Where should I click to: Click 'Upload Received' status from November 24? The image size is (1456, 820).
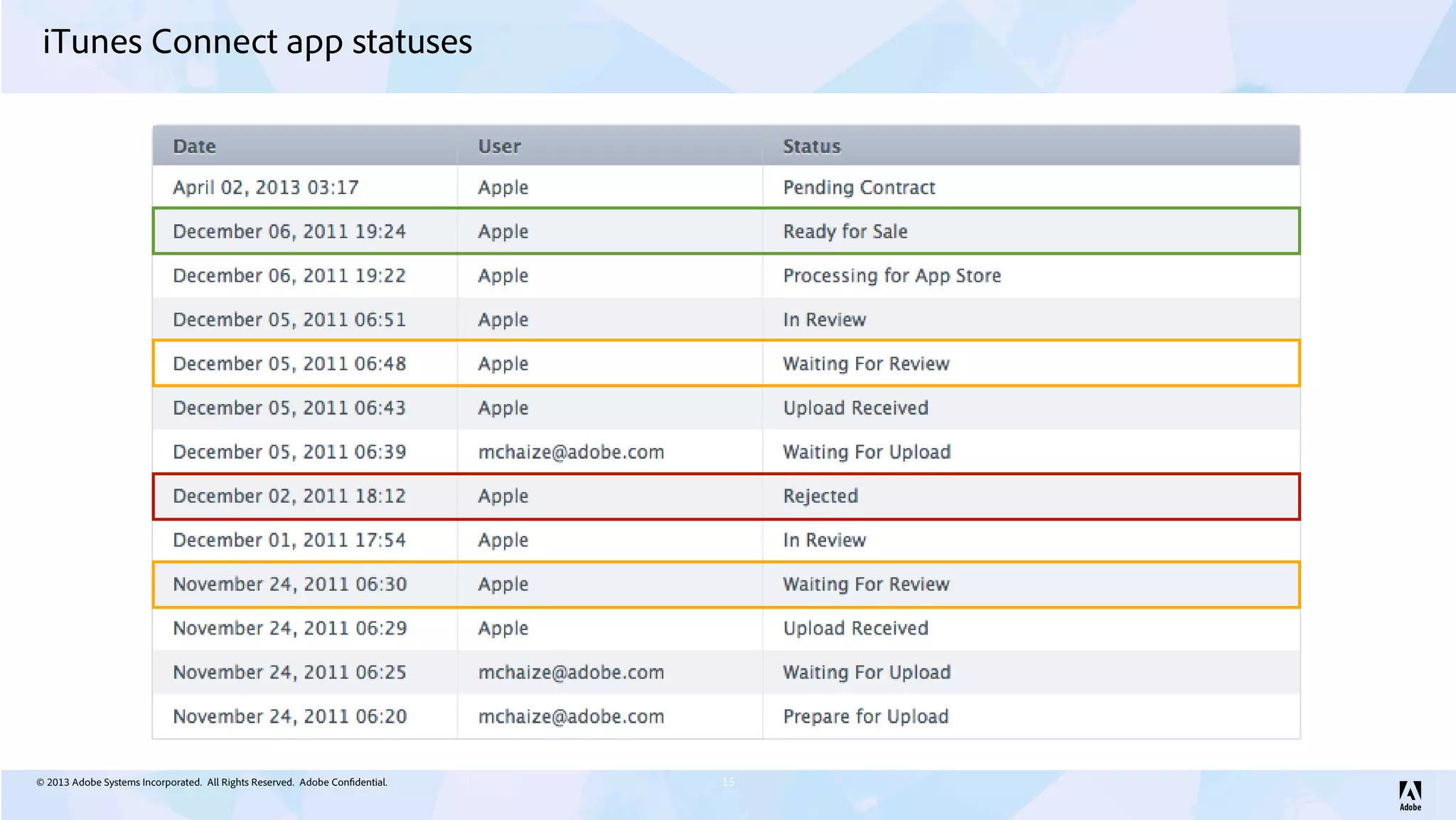click(855, 629)
